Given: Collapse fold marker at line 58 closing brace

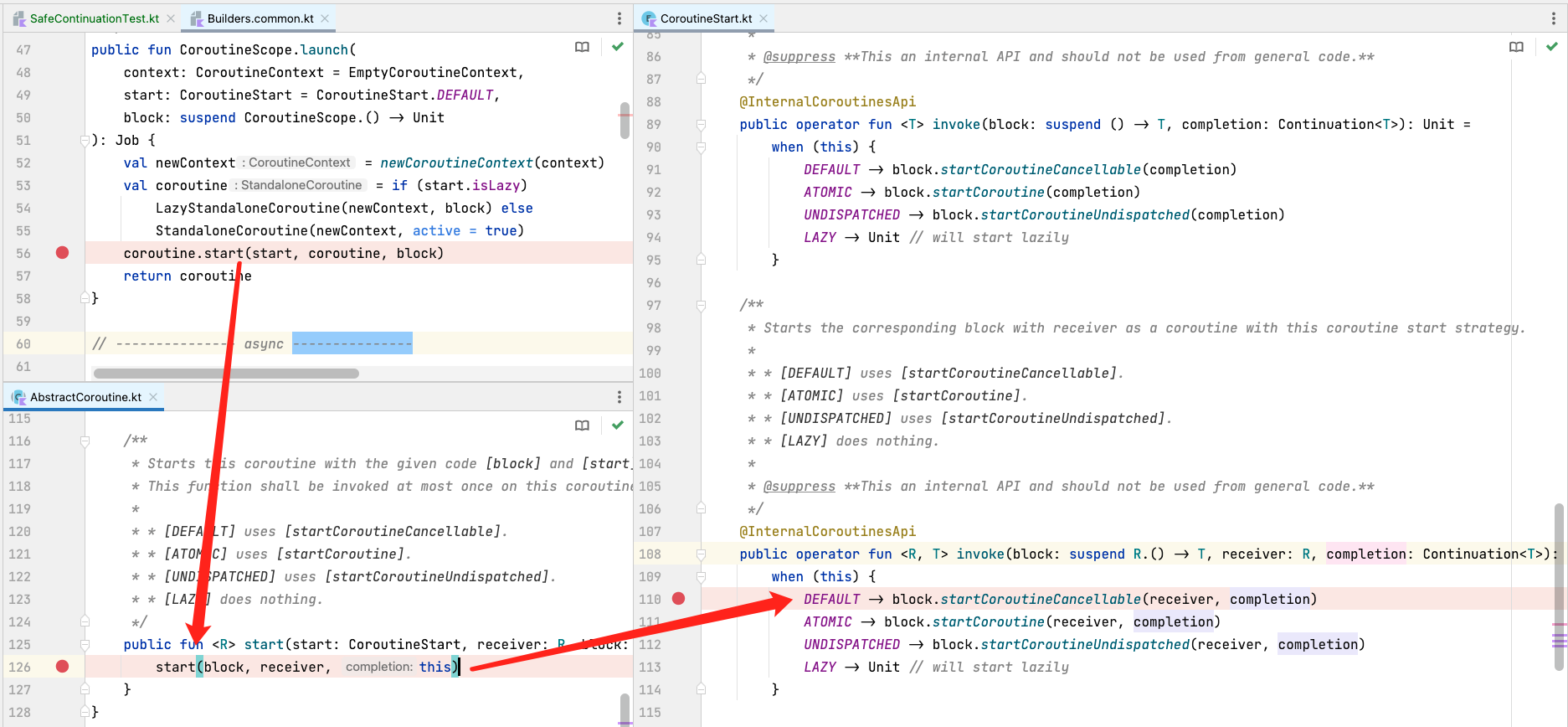Looking at the screenshot, I should click(x=85, y=298).
